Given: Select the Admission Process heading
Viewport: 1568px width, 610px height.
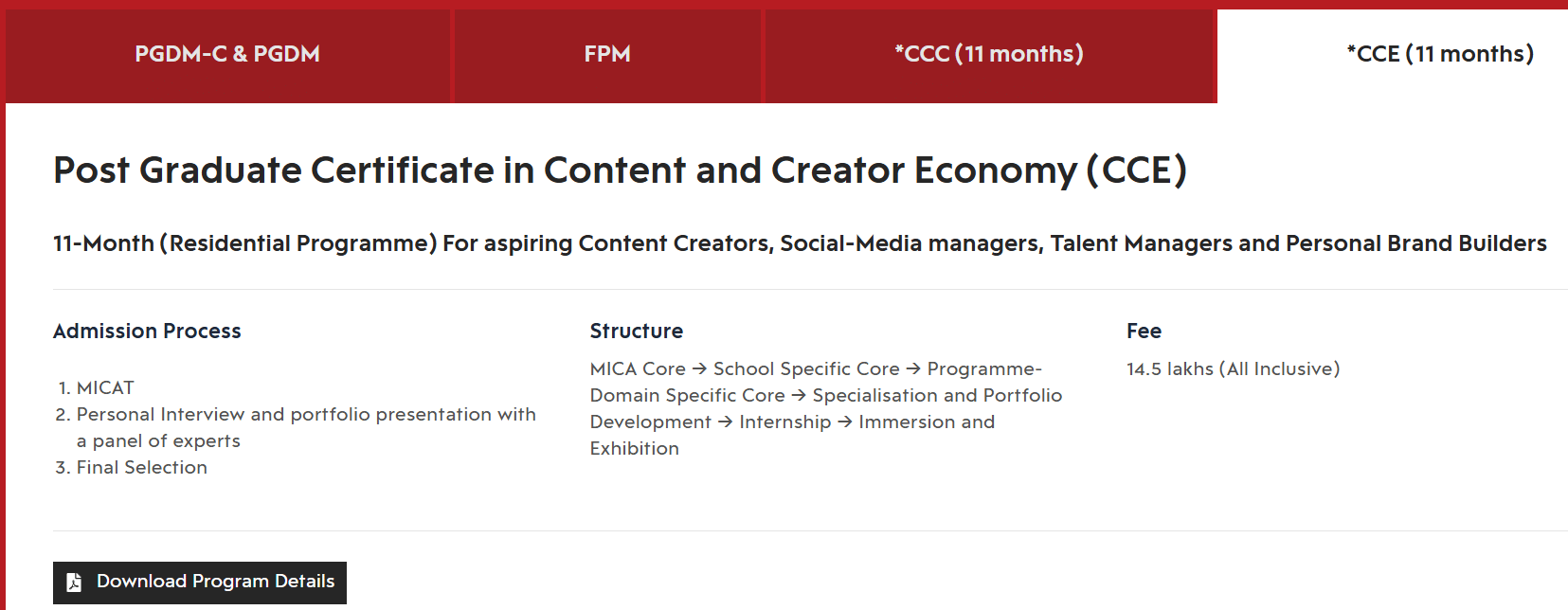Looking at the screenshot, I should [147, 332].
